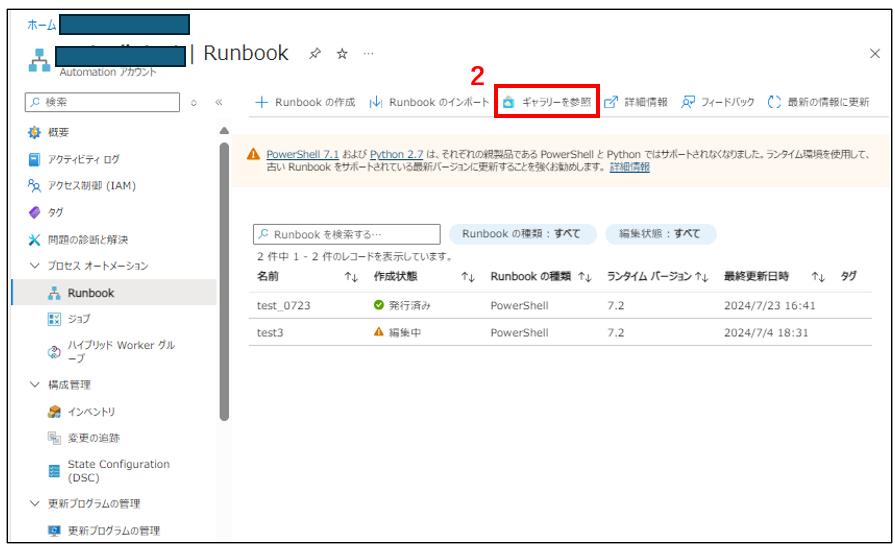Open アクセス制御 (IAM) menu item
895x546 pixels.
(x=92, y=185)
